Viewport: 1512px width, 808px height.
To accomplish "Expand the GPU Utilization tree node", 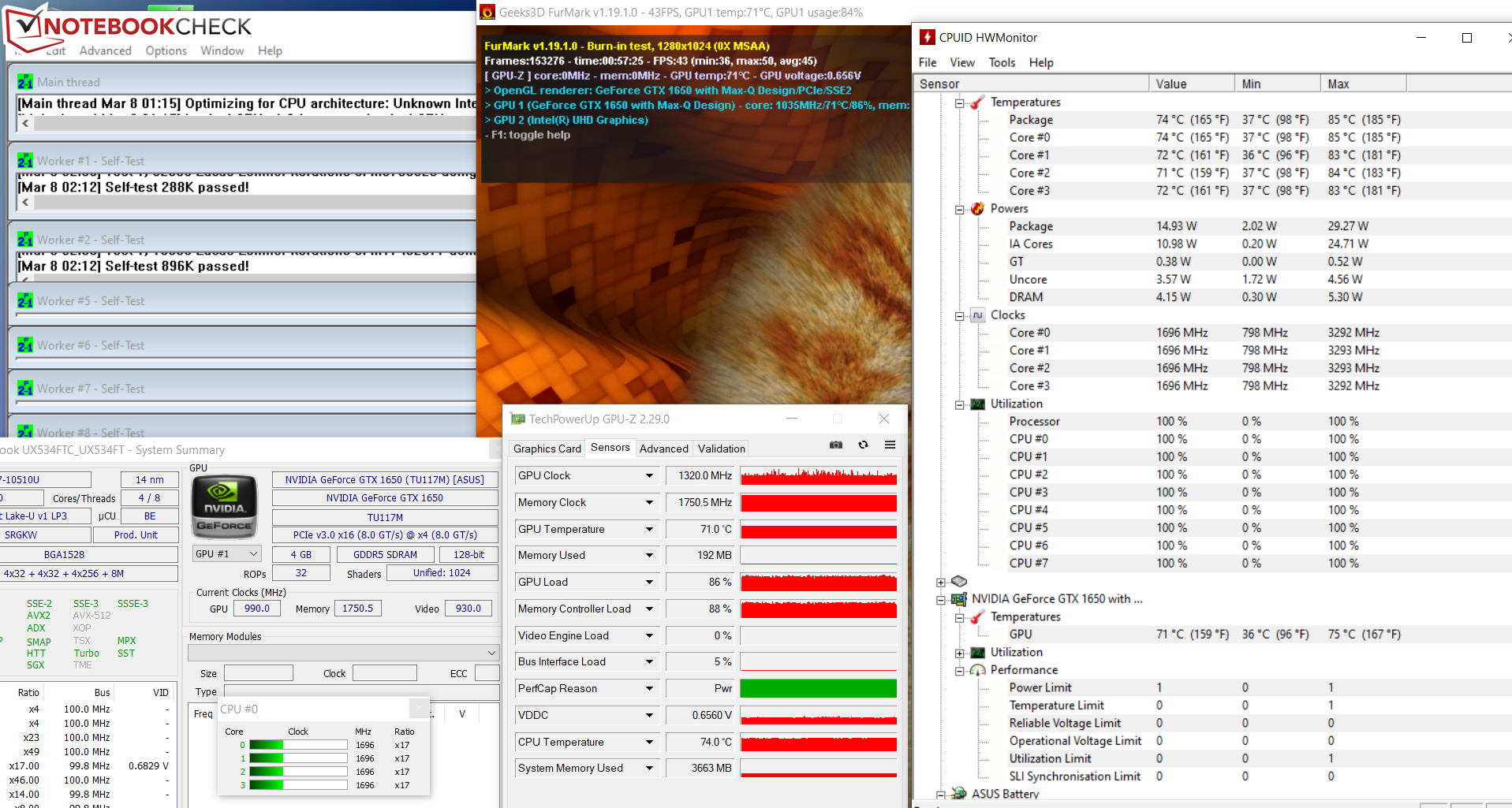I will [959, 653].
